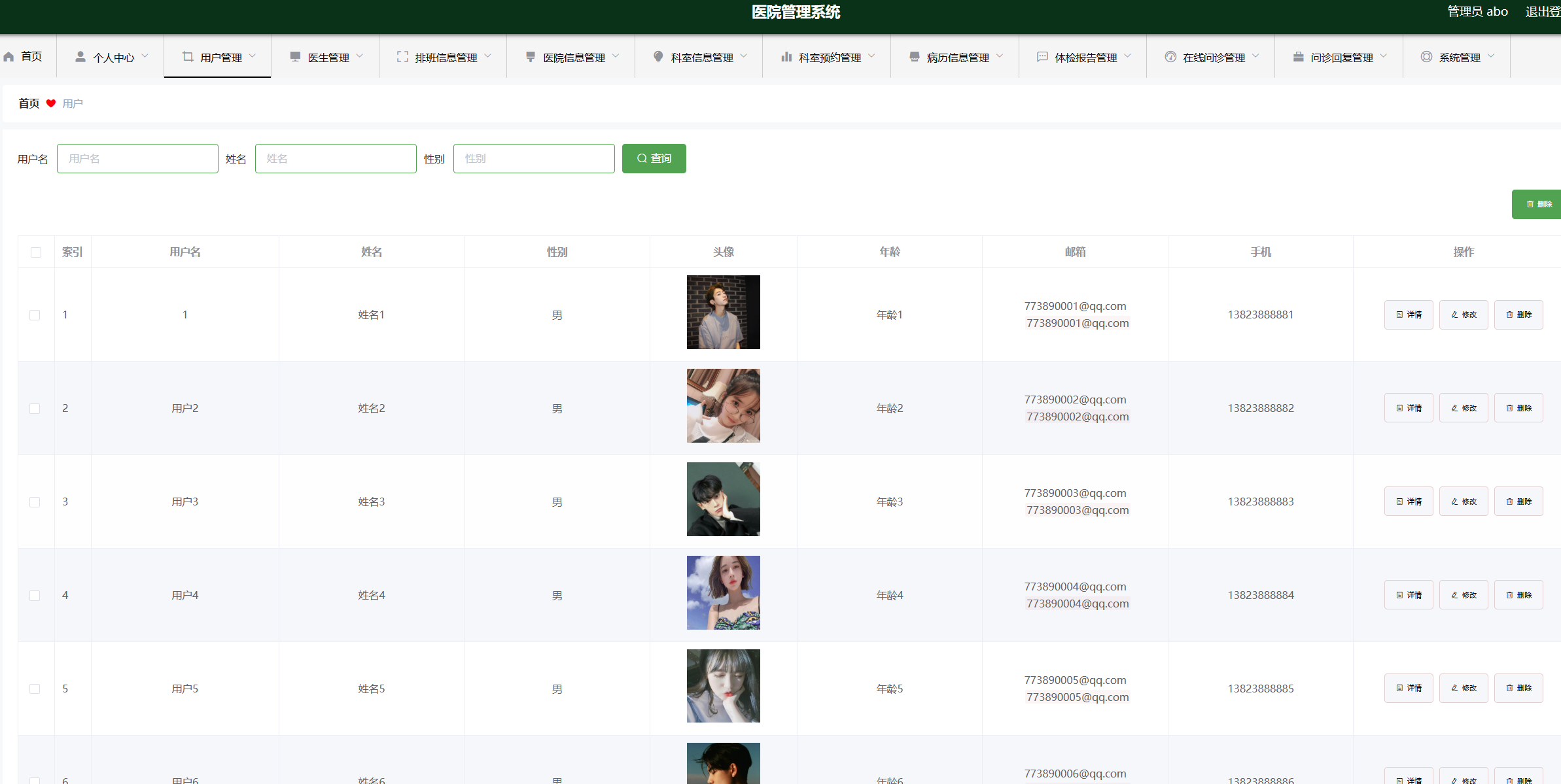Click 修改 button for 用户3 row
This screenshot has width=1561, height=784.
click(1464, 502)
